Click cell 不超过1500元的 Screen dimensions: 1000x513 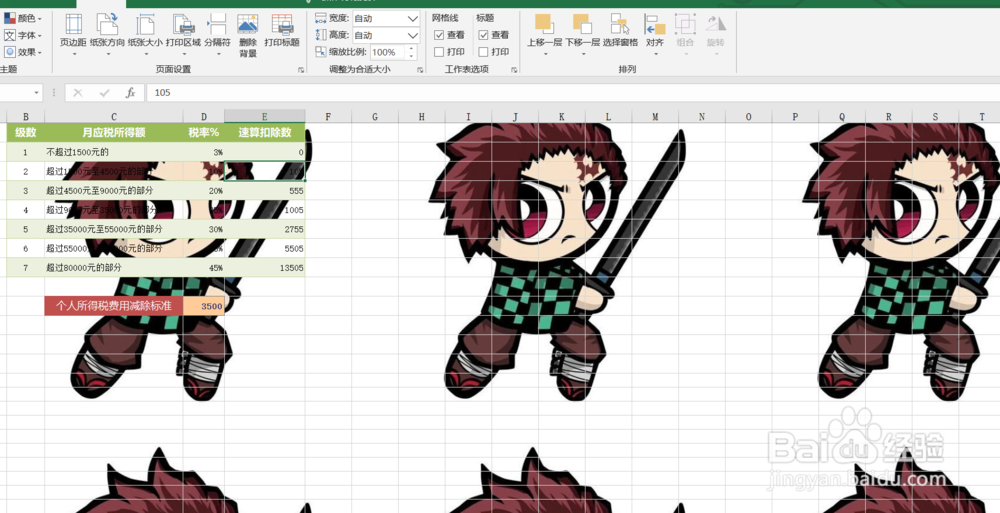click(114, 152)
